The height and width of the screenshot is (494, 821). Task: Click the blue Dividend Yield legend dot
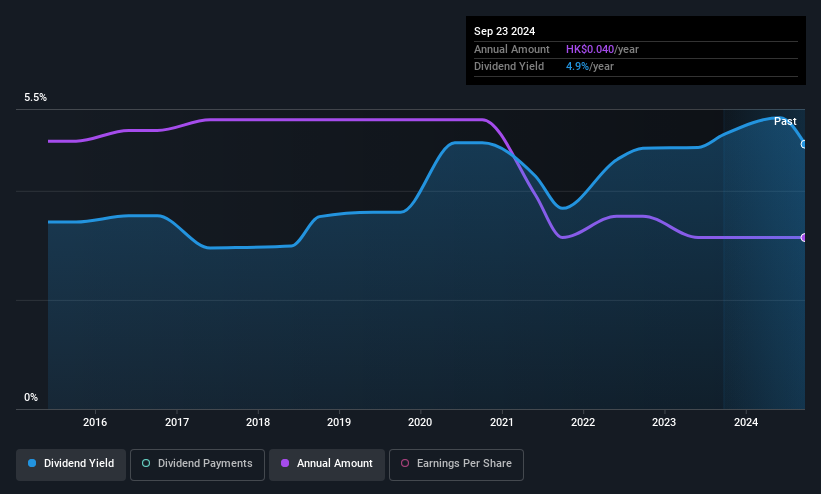click(32, 463)
